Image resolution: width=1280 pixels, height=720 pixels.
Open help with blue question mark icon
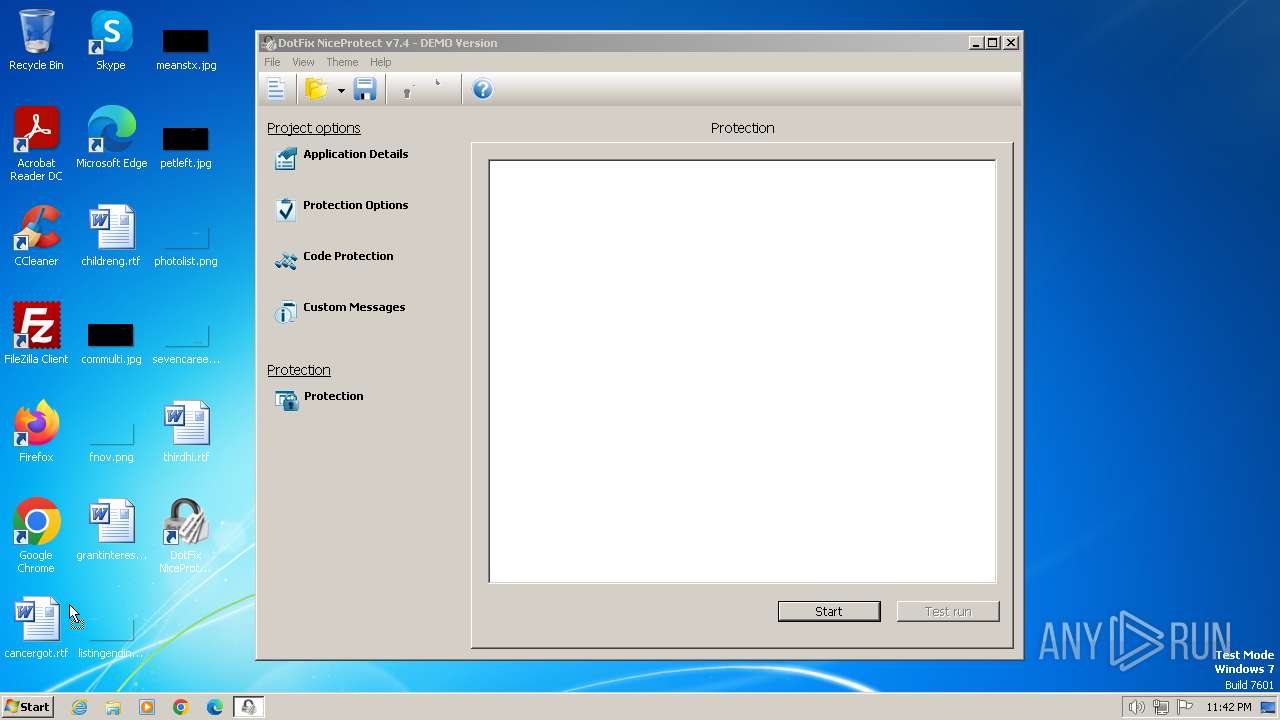tap(482, 89)
